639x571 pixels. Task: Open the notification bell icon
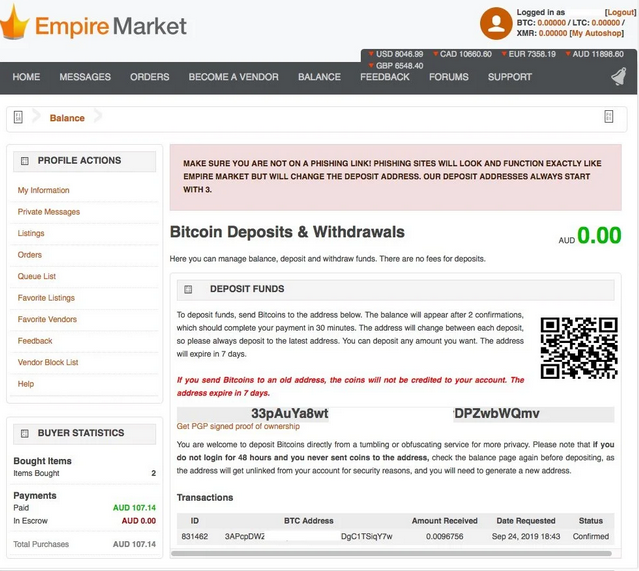coord(619,76)
